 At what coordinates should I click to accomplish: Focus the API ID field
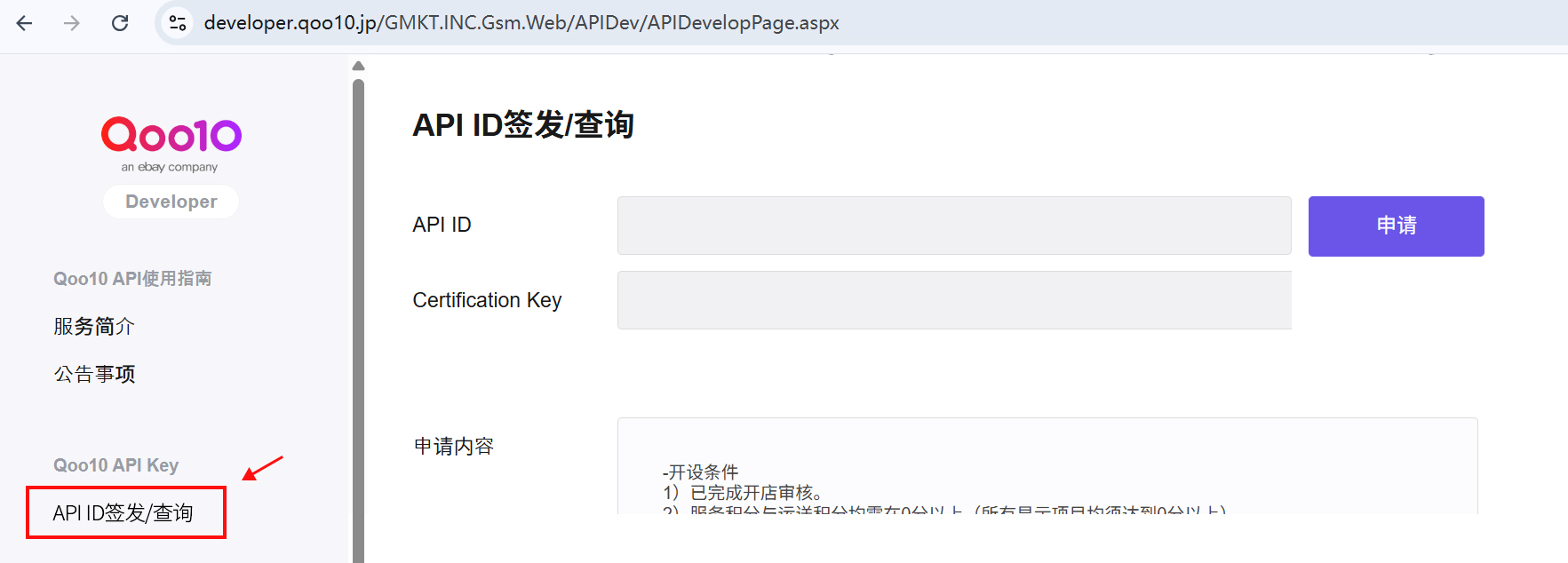(954, 226)
